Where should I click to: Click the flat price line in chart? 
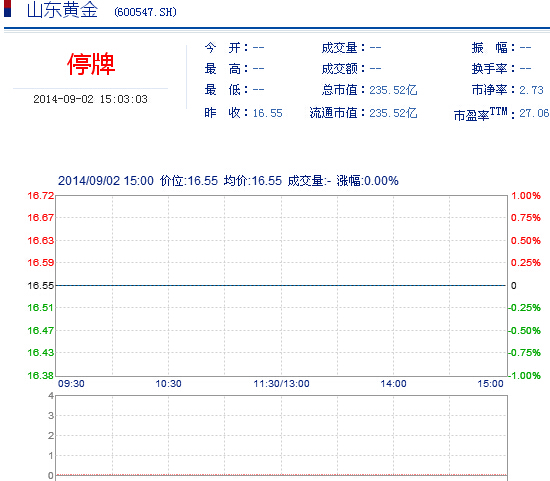(x=281, y=285)
